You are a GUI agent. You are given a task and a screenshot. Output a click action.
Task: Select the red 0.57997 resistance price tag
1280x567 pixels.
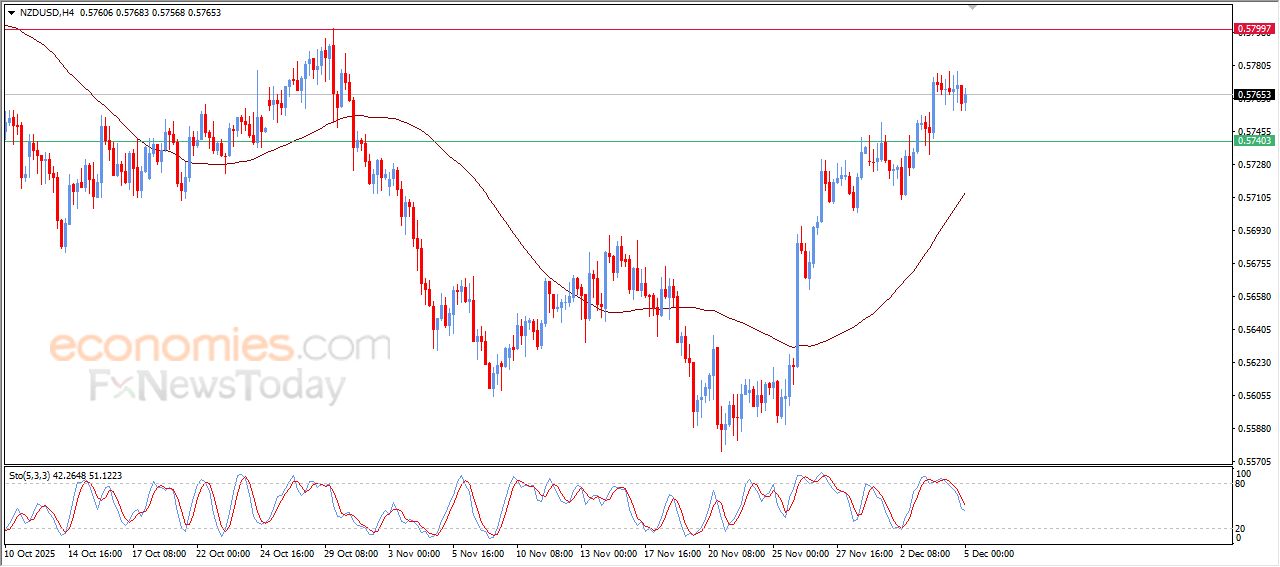1254,29
